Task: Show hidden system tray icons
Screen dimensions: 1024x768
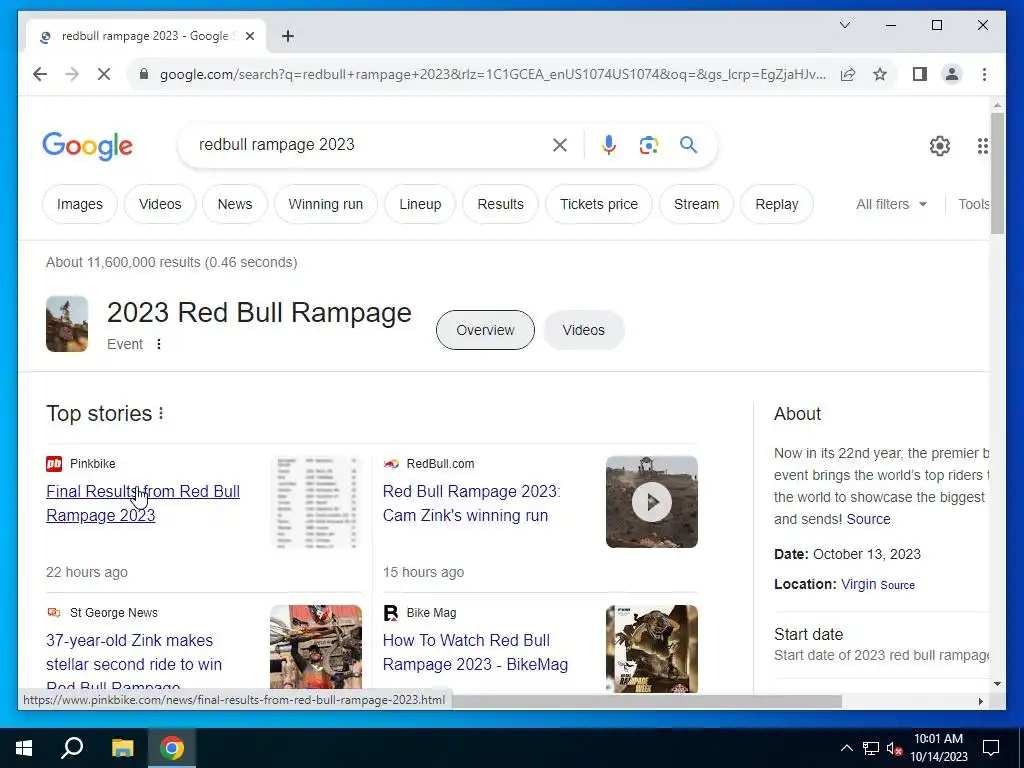Action: click(x=846, y=748)
